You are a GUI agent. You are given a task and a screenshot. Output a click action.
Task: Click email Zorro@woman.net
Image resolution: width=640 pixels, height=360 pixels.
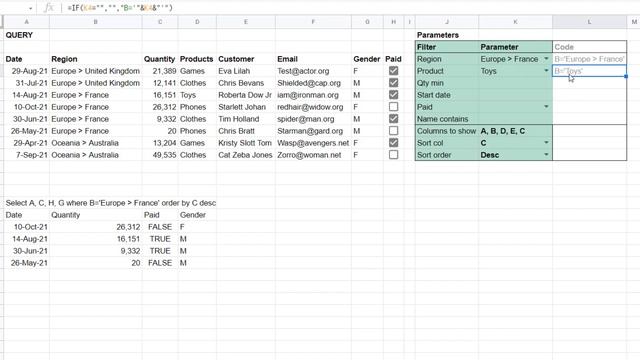(x=309, y=155)
